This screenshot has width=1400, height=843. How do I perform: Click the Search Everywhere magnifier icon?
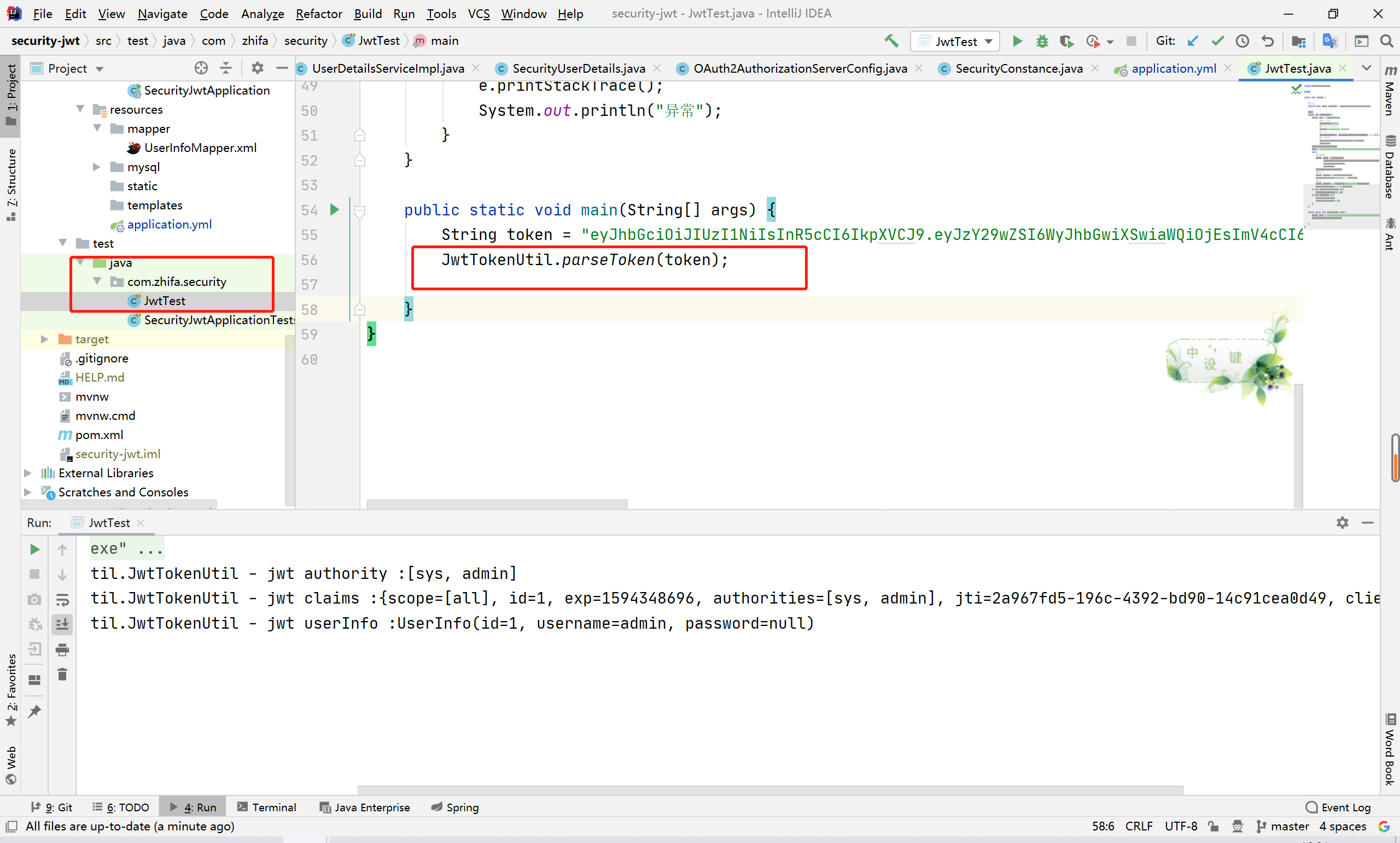click(x=1386, y=41)
